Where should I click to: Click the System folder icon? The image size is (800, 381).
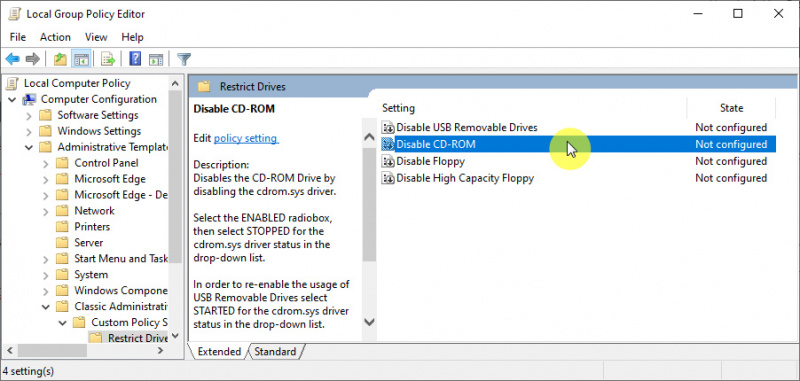pyautogui.click(x=62, y=274)
